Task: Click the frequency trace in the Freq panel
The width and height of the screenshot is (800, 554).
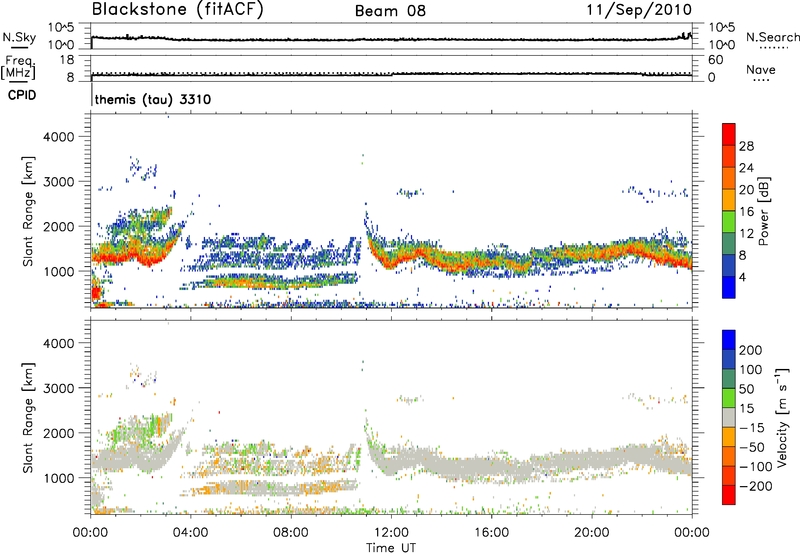Action: 391,75
